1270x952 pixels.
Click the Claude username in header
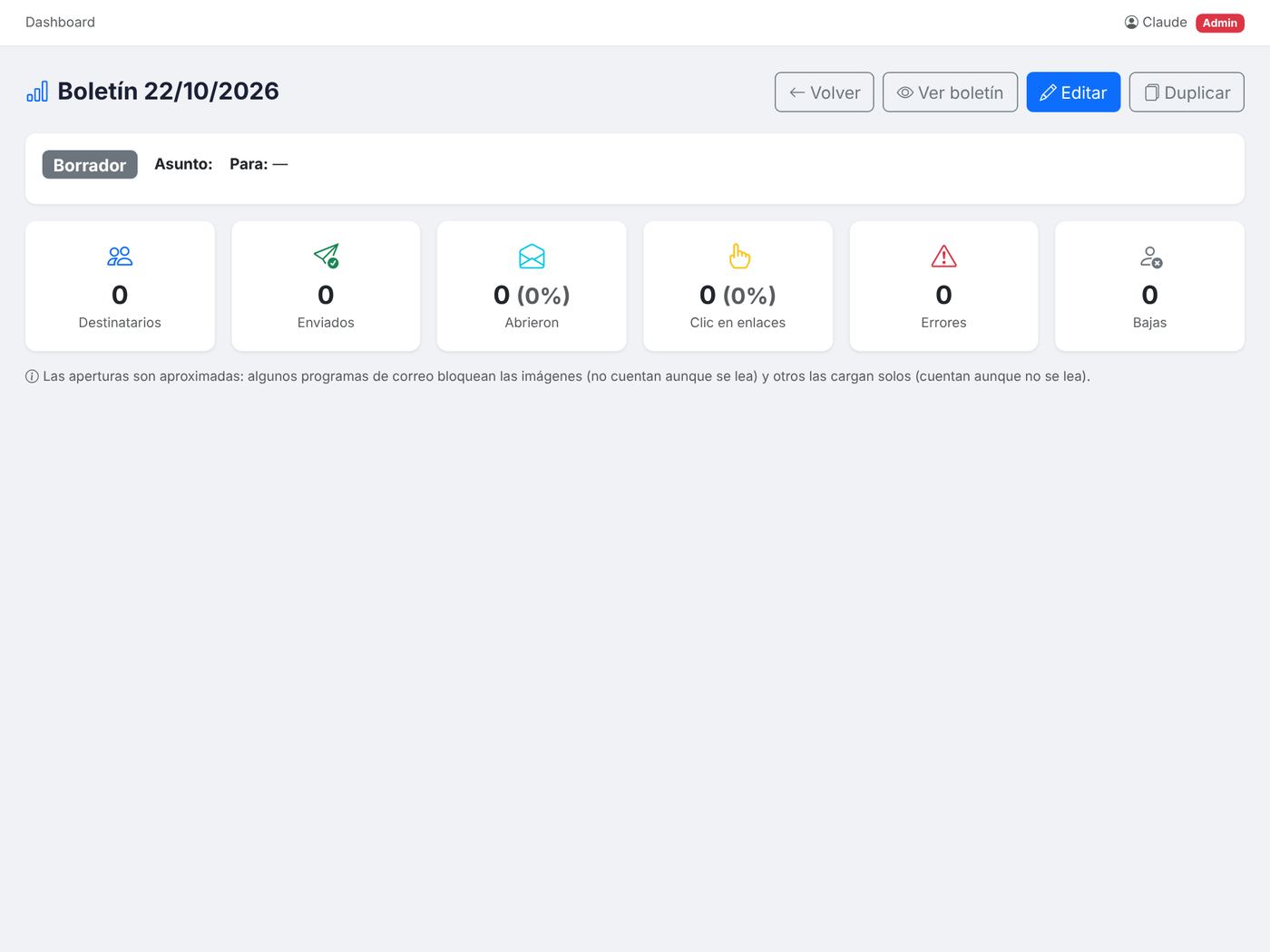1165,23
